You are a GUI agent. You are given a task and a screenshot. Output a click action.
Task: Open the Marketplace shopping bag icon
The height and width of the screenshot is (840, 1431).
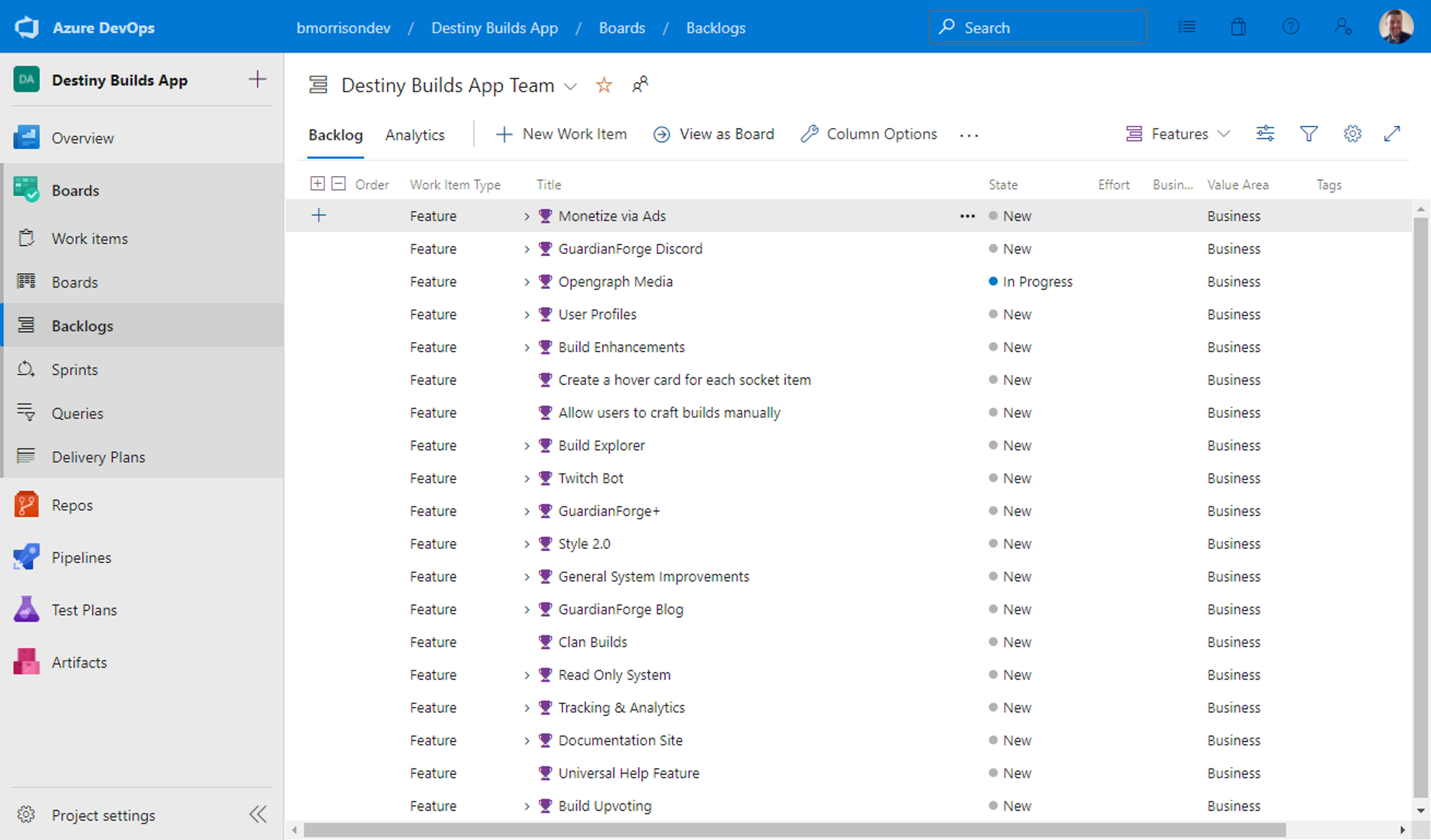[x=1239, y=27]
